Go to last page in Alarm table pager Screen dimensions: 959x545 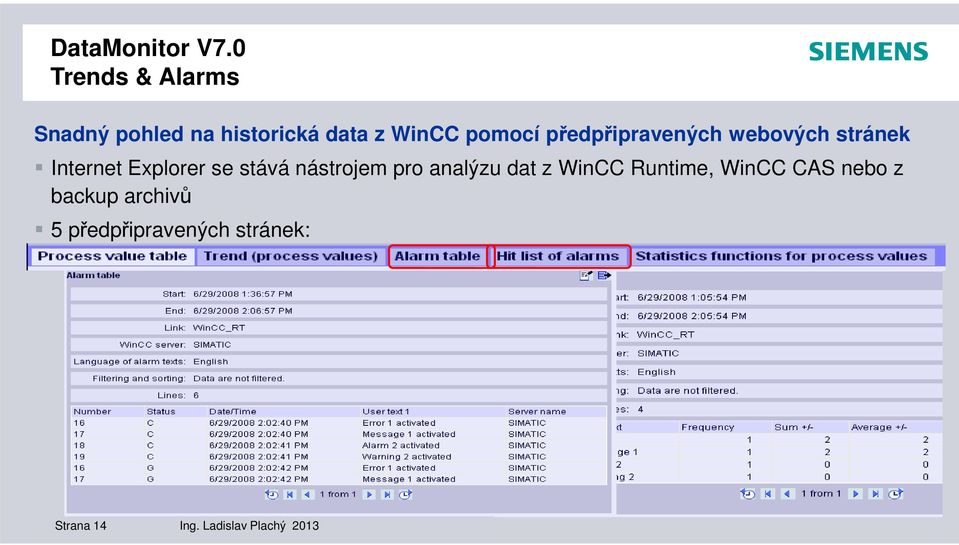coord(387,494)
